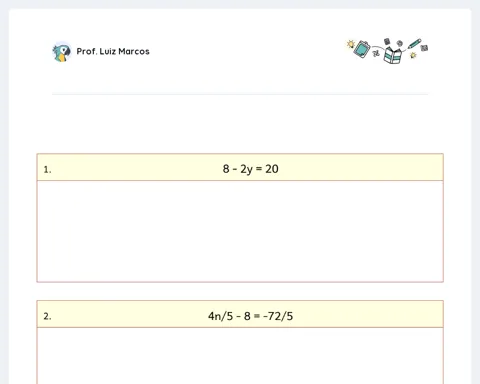Viewport: 480px width, 384px height.
Task: Click the thin divider line under the header
Action: tap(240, 94)
